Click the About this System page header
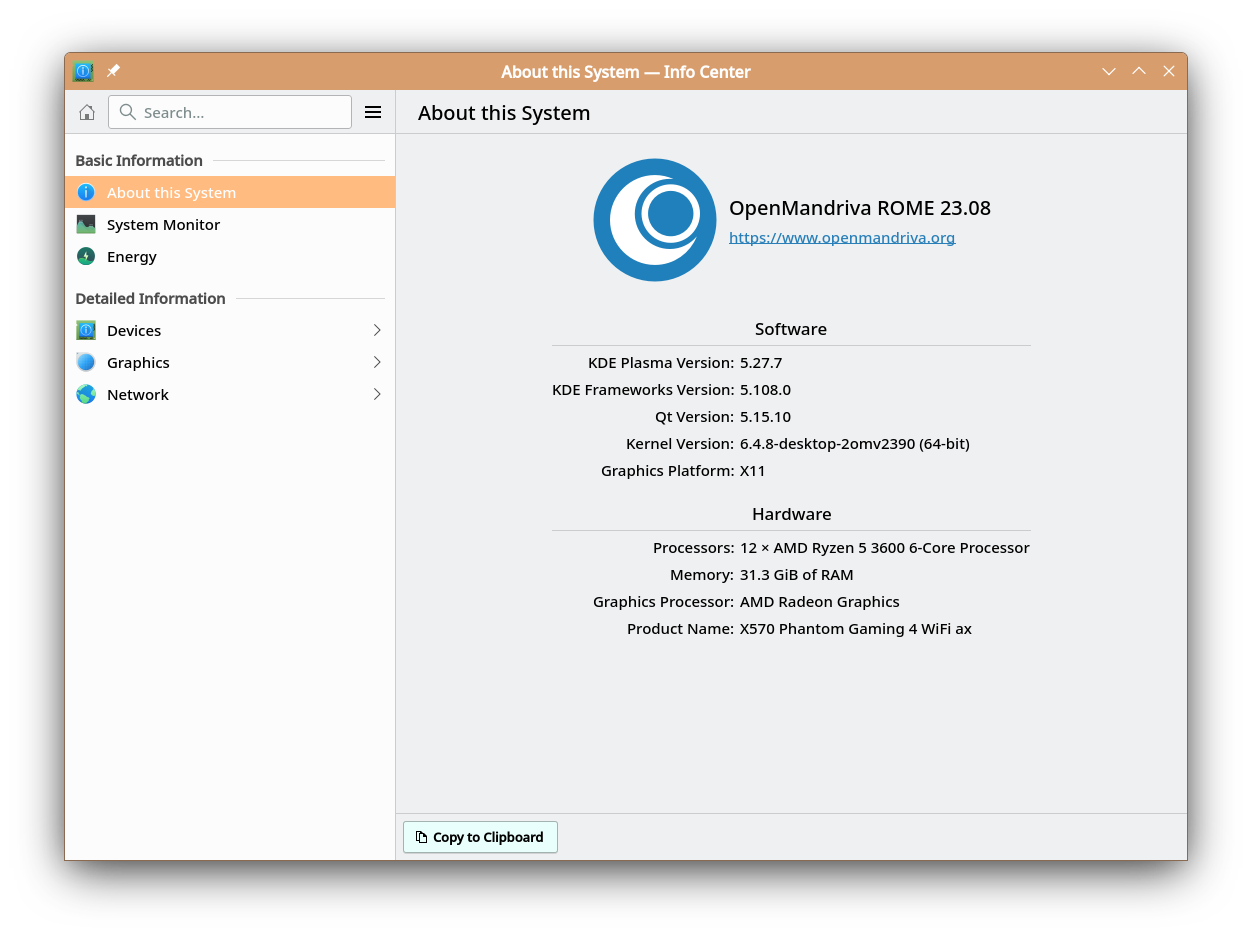Viewport: 1252px width, 937px height. coord(504,112)
